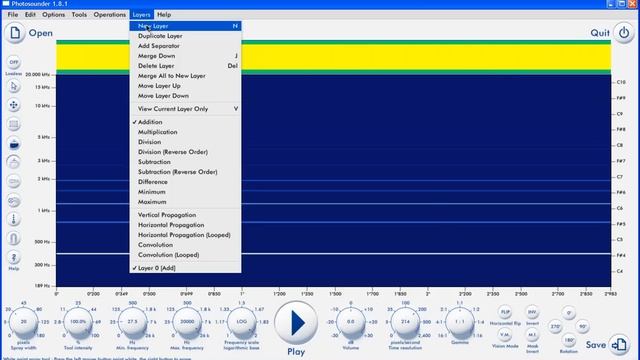
Task: Close the open Layers menu
Action: tap(142, 15)
